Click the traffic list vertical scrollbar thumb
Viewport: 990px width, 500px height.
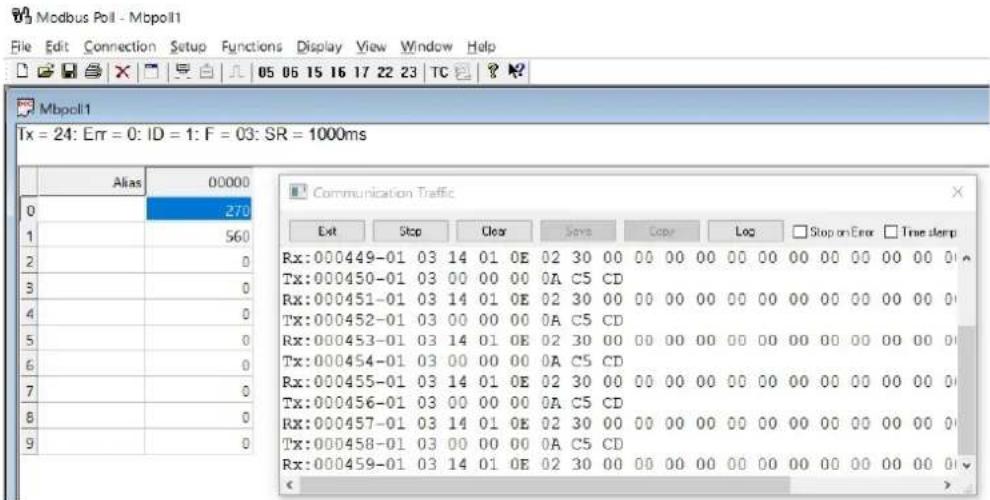[965, 390]
